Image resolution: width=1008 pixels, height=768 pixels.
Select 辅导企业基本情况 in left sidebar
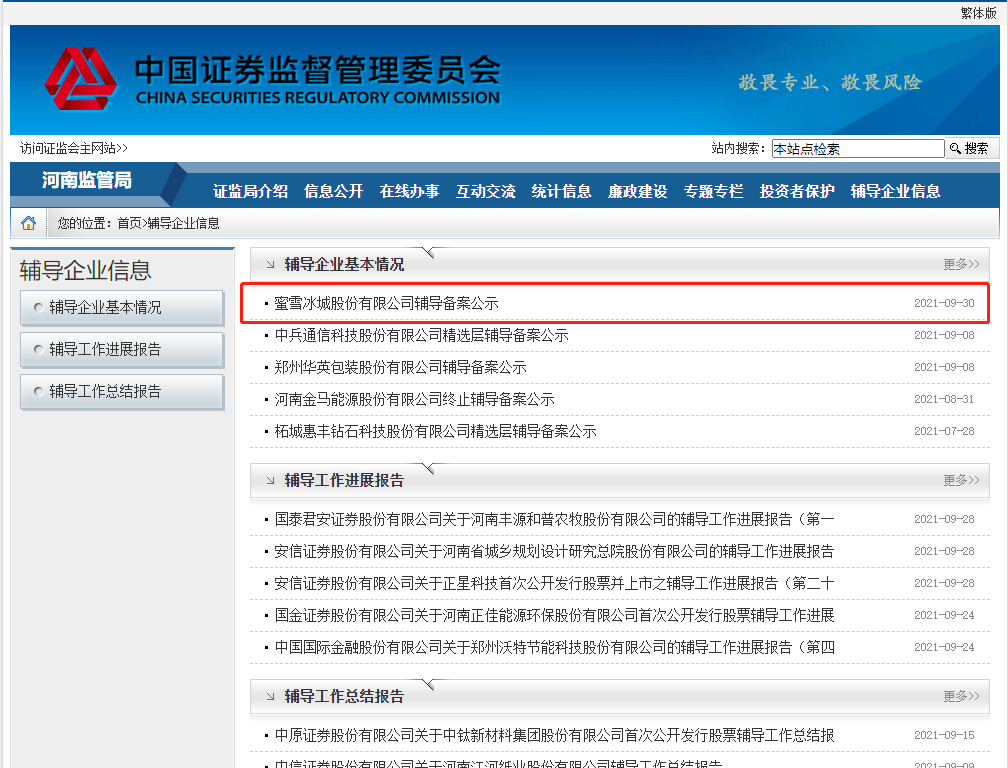pyautogui.click(x=122, y=307)
